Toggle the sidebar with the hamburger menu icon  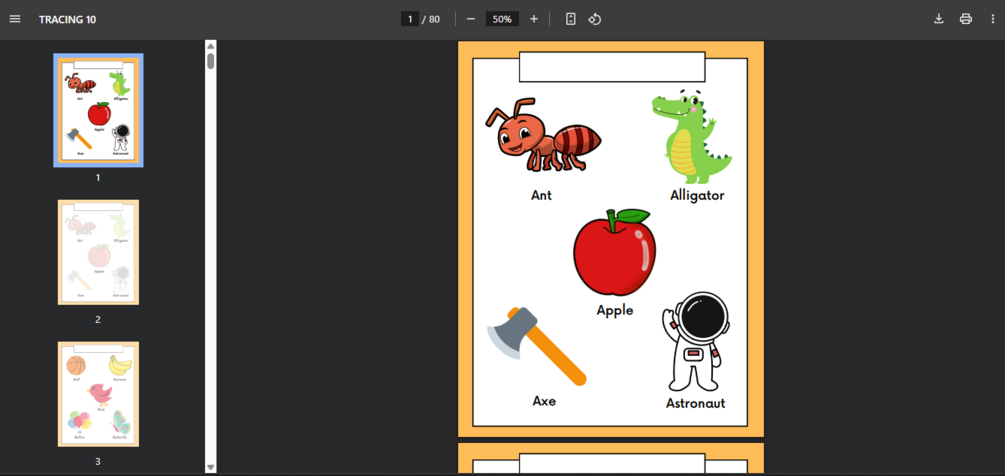(15, 19)
